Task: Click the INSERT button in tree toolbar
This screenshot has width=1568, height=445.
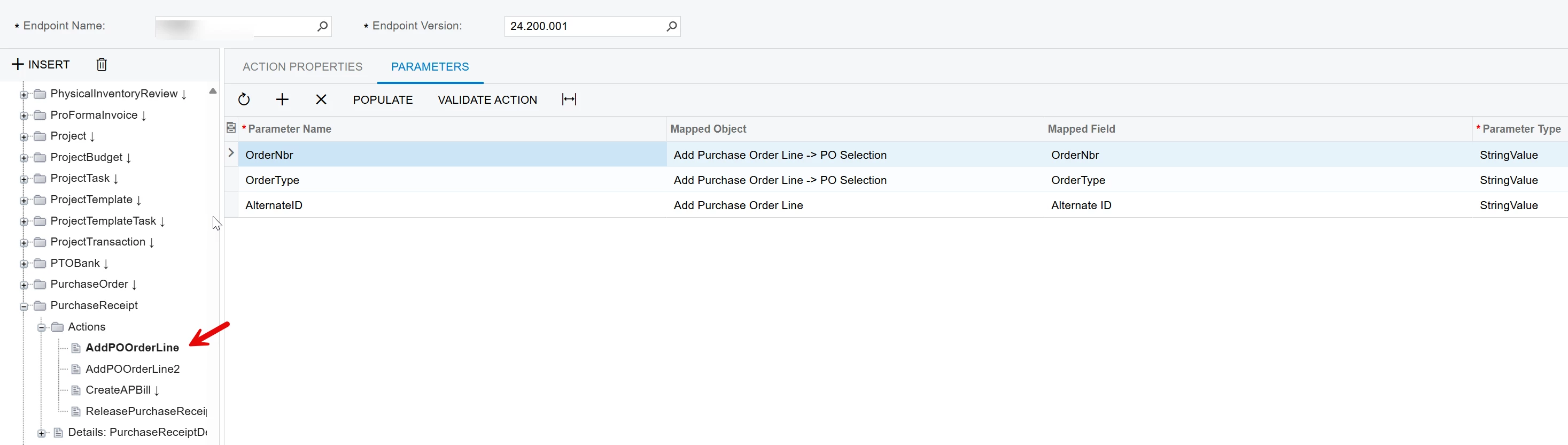Action: (41, 65)
